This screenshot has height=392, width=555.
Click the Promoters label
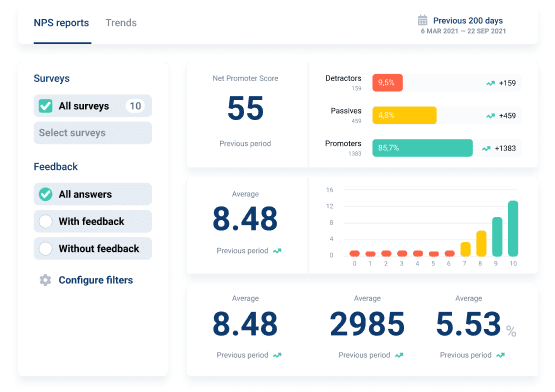[x=343, y=143]
